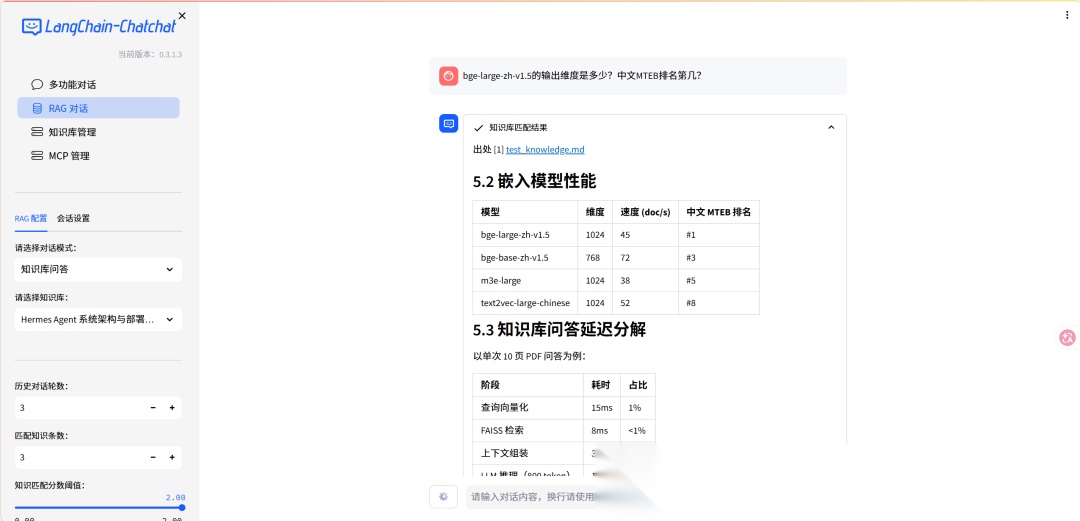The width and height of the screenshot is (1080, 521).
Task: Click the user question about bge-large-zh-v1.5
Action: [582, 76]
